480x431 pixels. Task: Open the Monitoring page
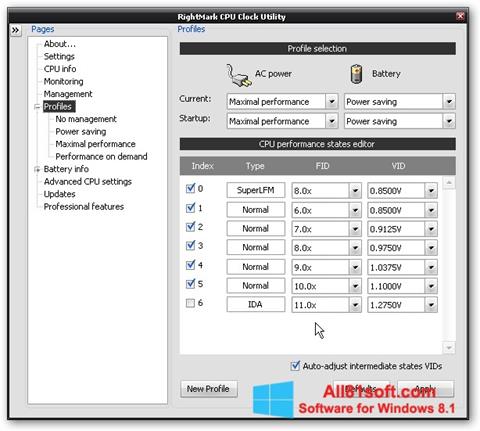click(63, 81)
